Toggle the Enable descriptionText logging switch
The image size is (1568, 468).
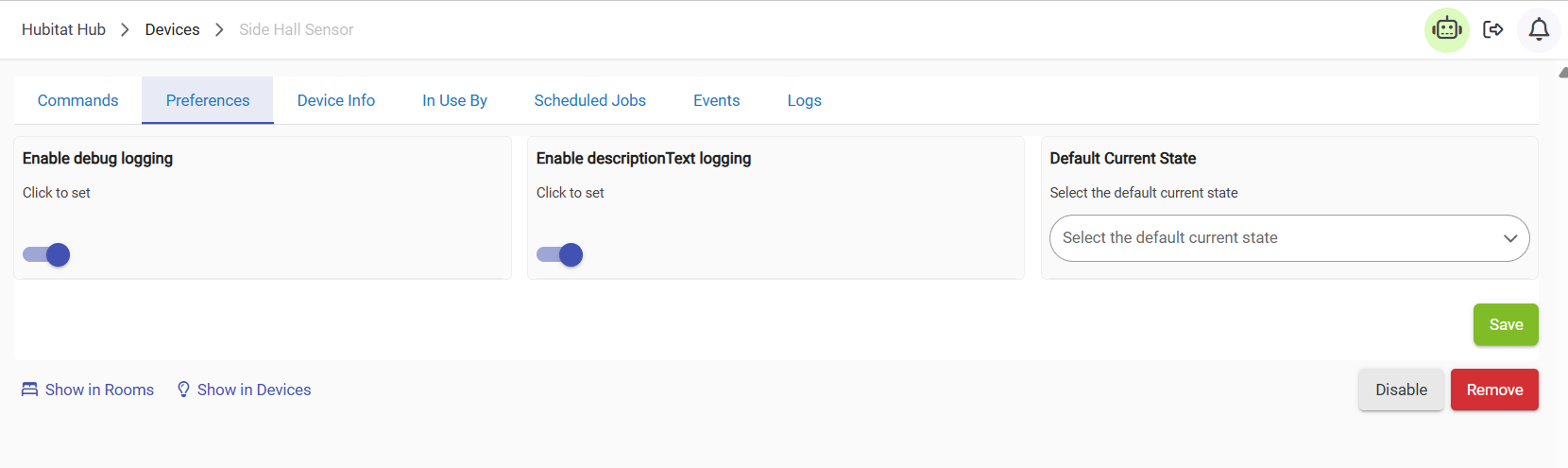(x=560, y=254)
